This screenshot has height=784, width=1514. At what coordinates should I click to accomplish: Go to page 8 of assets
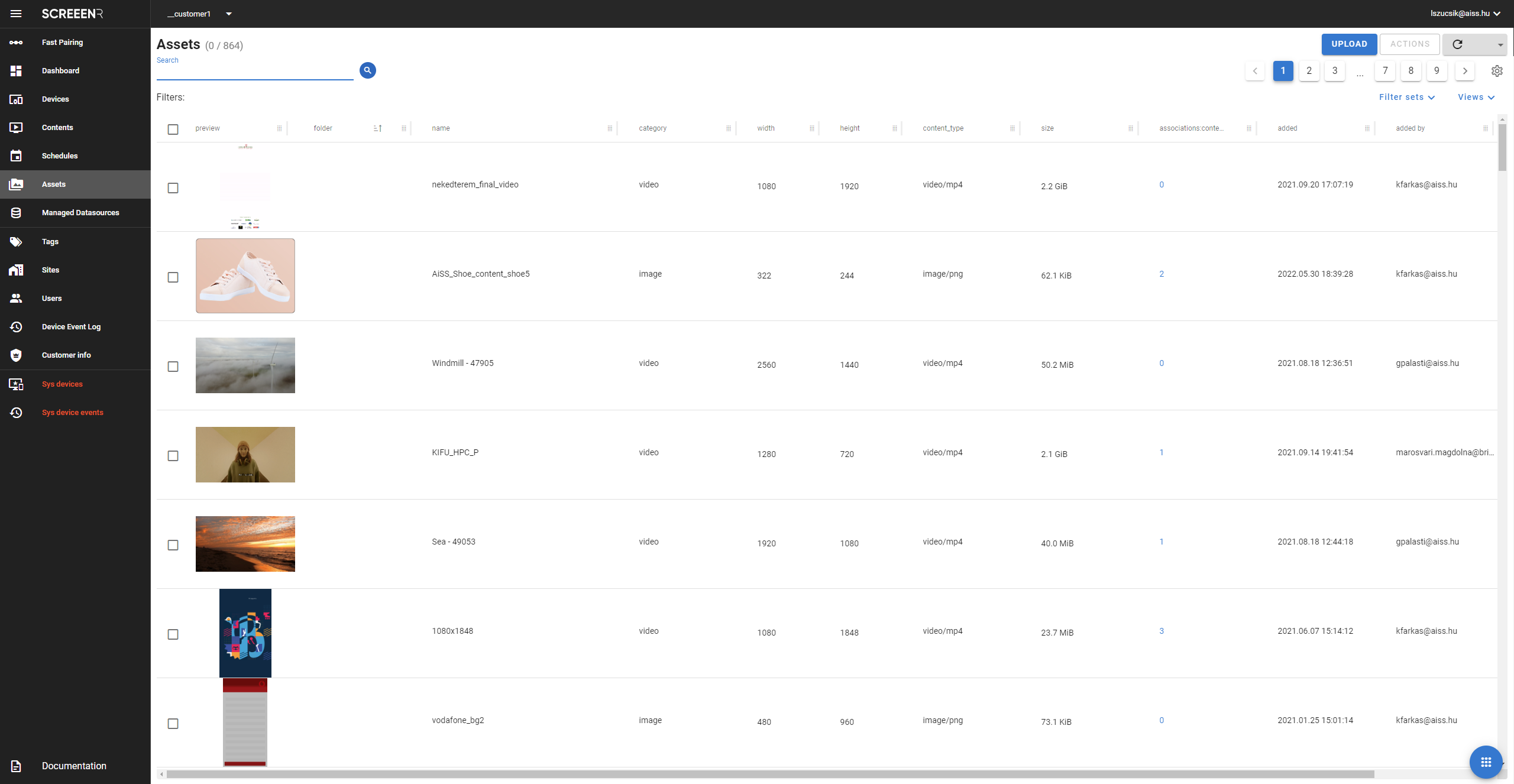click(1411, 71)
